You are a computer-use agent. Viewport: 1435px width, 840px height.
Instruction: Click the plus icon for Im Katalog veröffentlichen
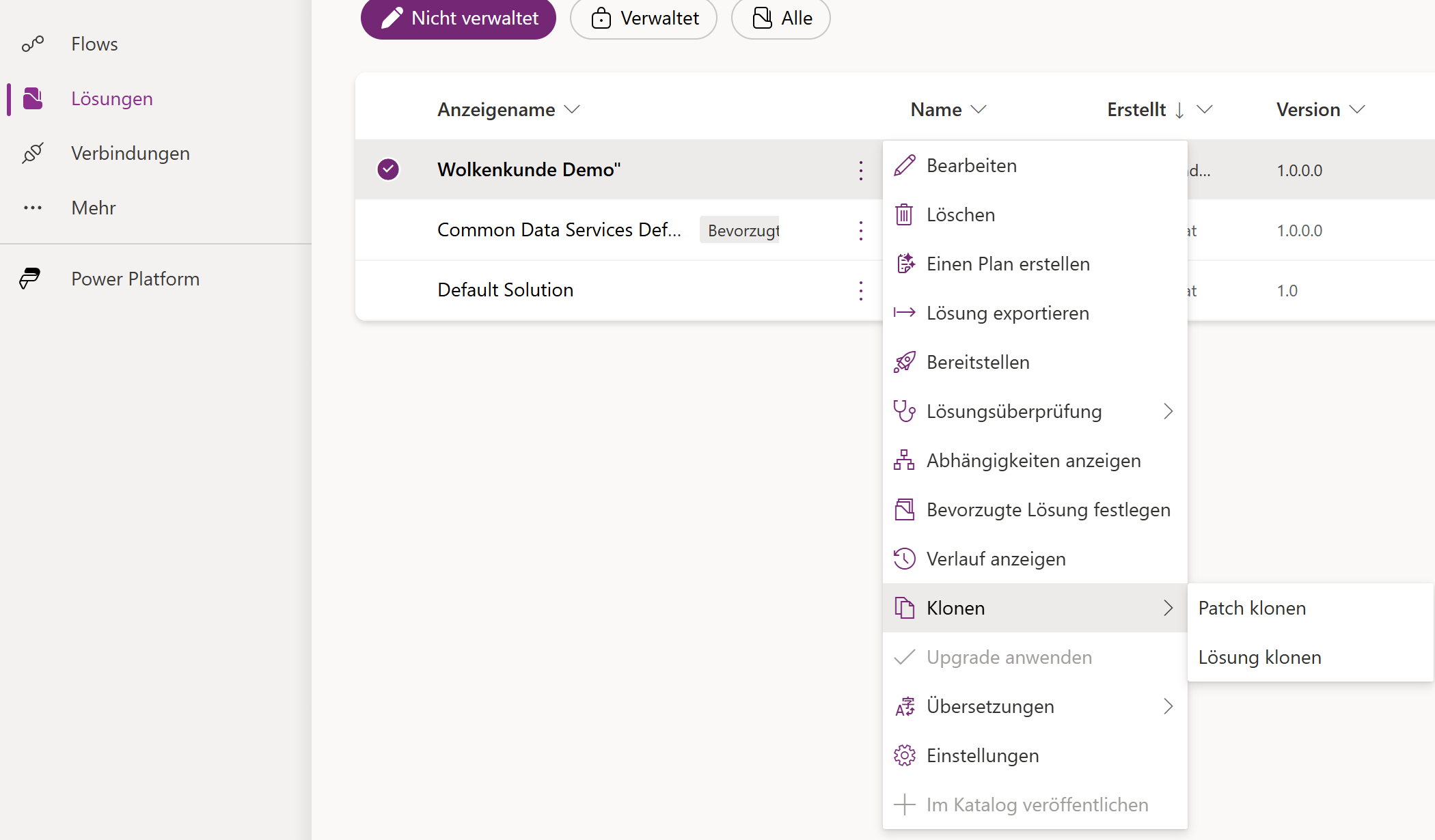[x=905, y=804]
